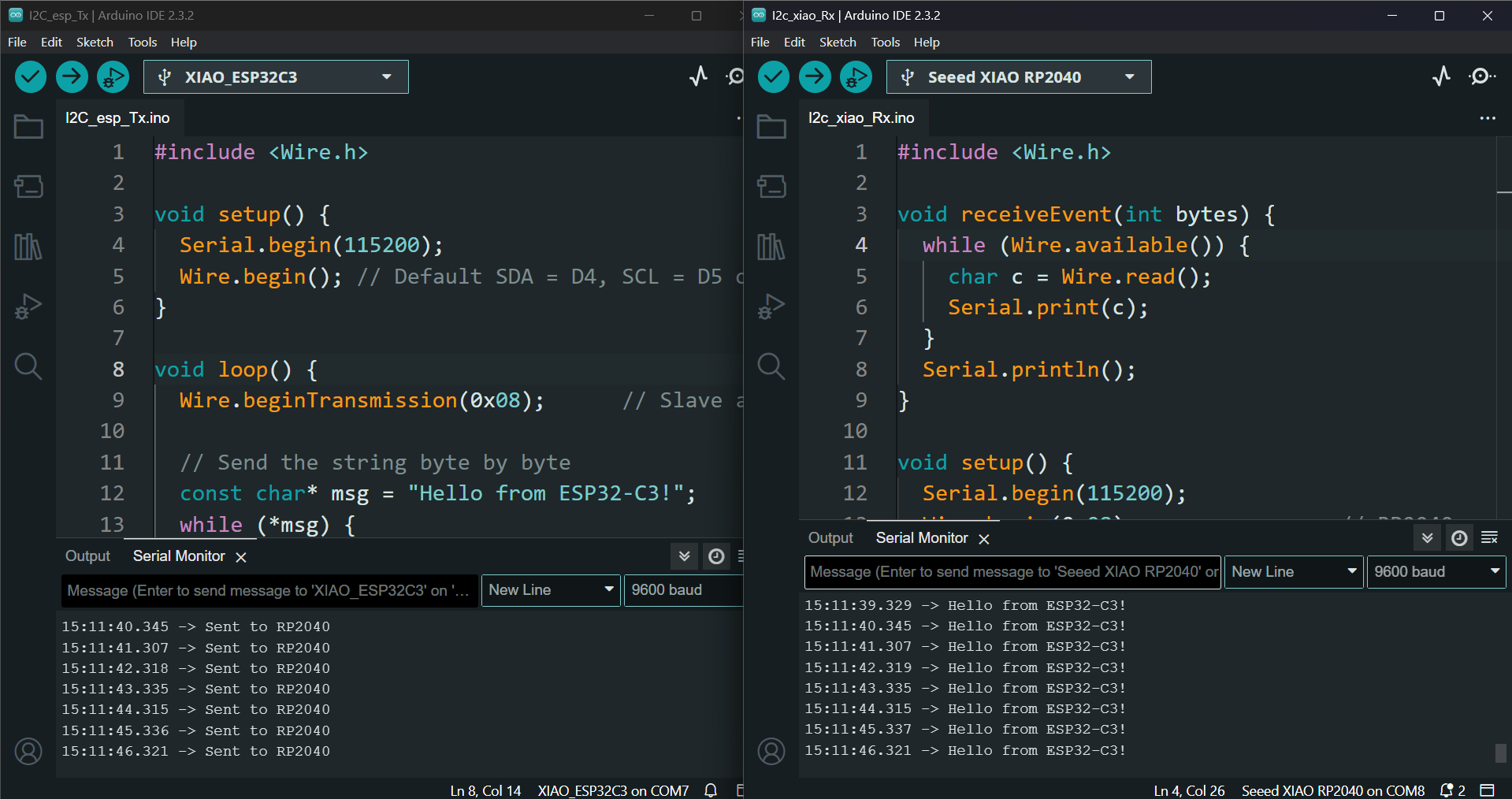Open Serial Plotter in I2c_xiao_Rx window
Image resolution: width=1512 pixels, height=799 pixels.
coord(1441,76)
